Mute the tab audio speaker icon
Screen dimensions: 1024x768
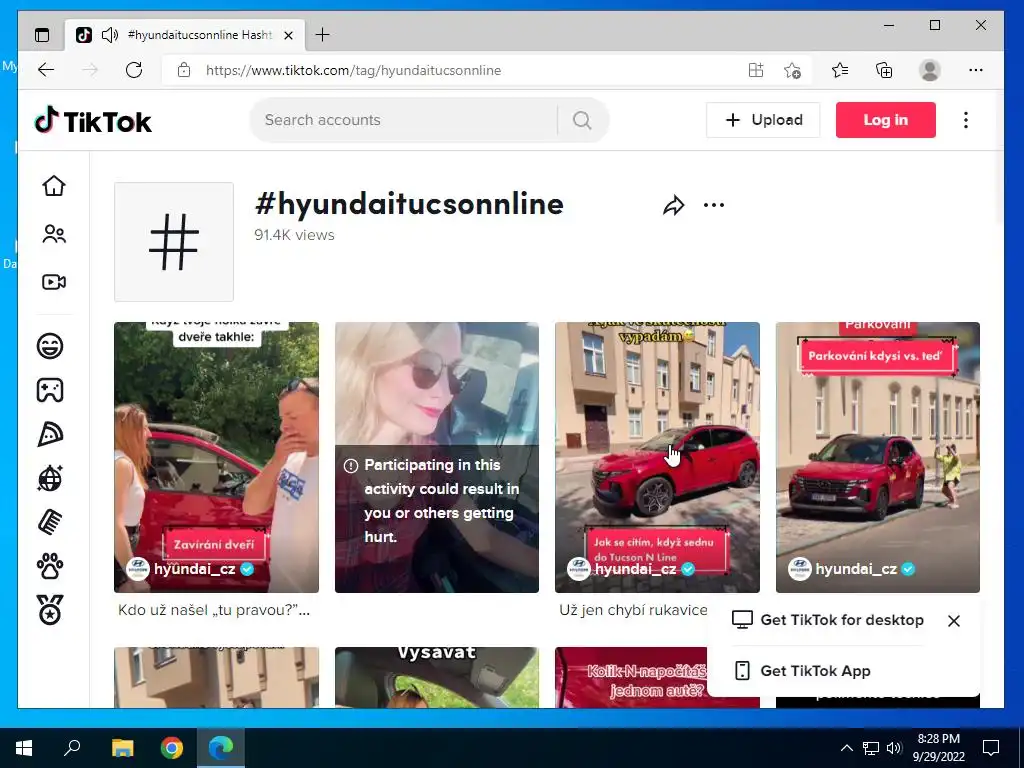point(110,35)
